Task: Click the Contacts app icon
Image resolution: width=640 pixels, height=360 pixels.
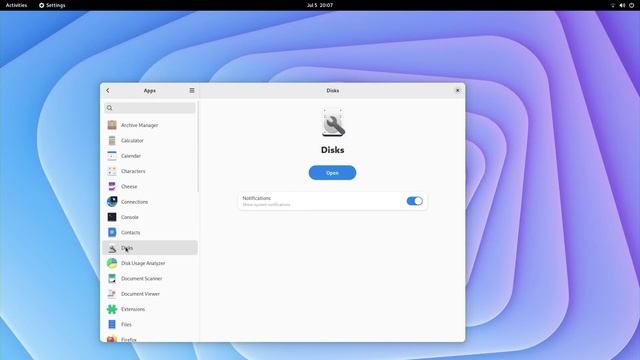Action: (112, 232)
